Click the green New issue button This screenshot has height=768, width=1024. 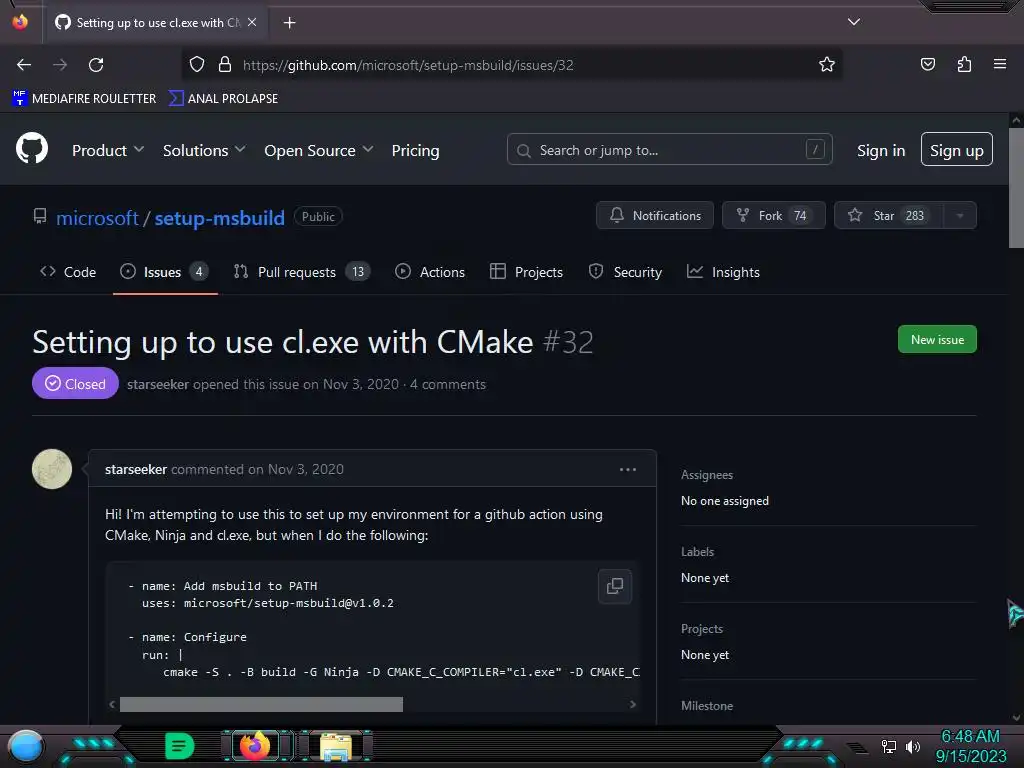tap(937, 339)
